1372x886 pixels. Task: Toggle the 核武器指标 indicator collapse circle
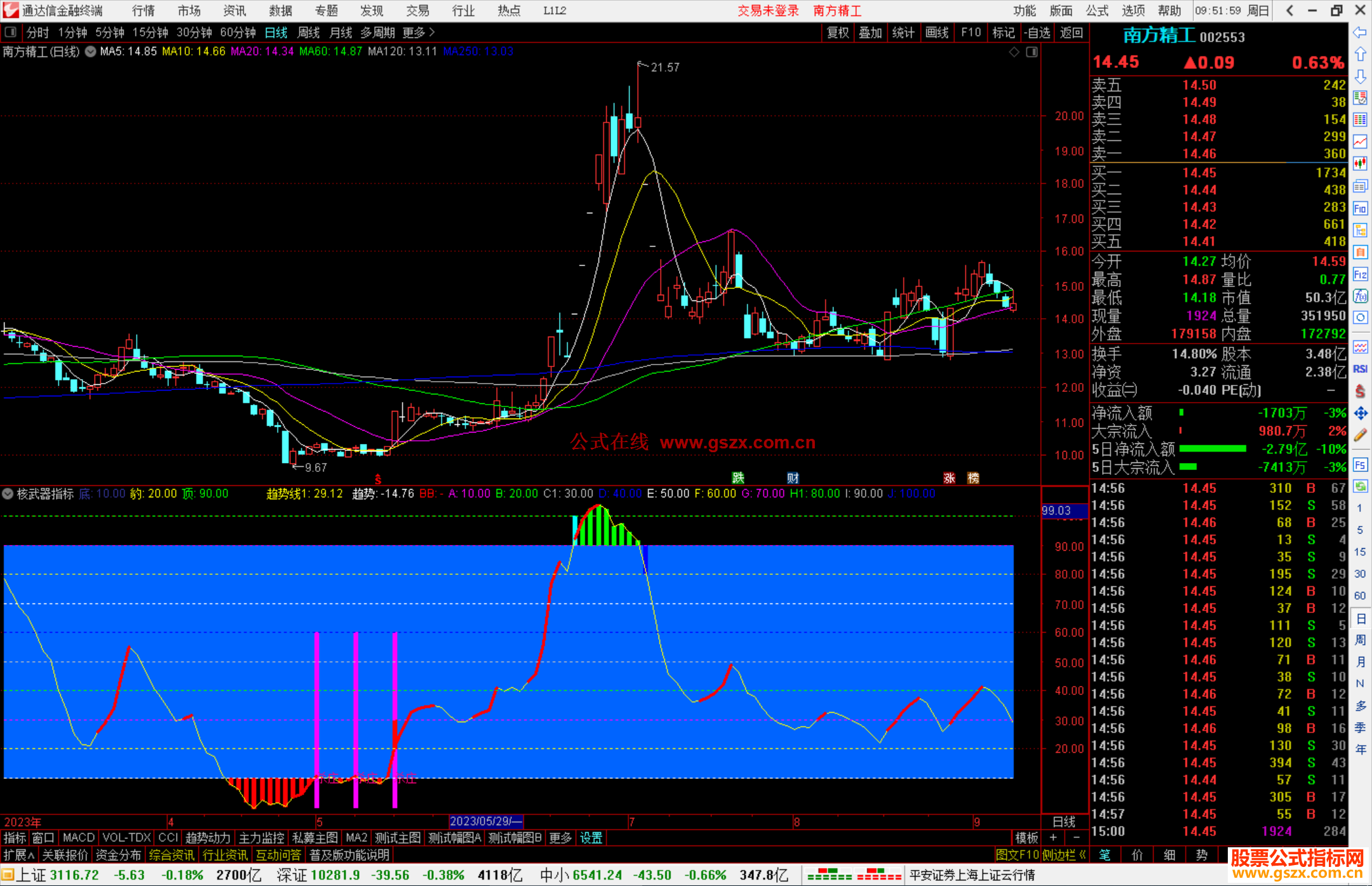point(8,493)
